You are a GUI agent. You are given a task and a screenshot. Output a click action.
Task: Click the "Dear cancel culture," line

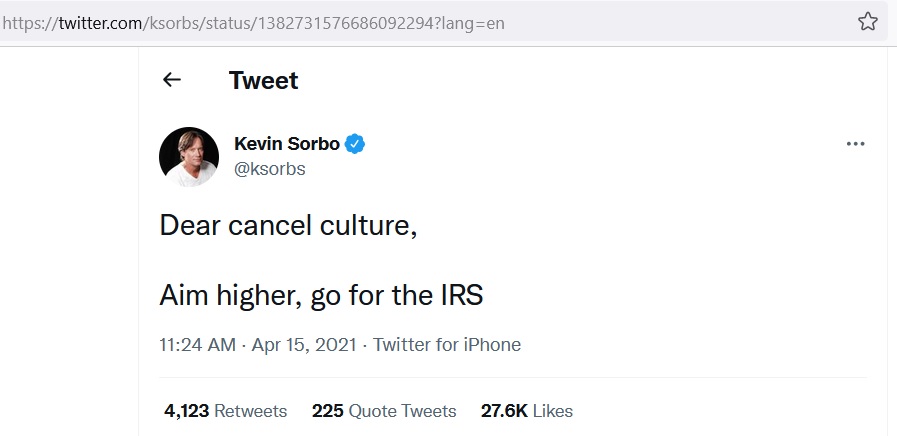click(x=288, y=225)
